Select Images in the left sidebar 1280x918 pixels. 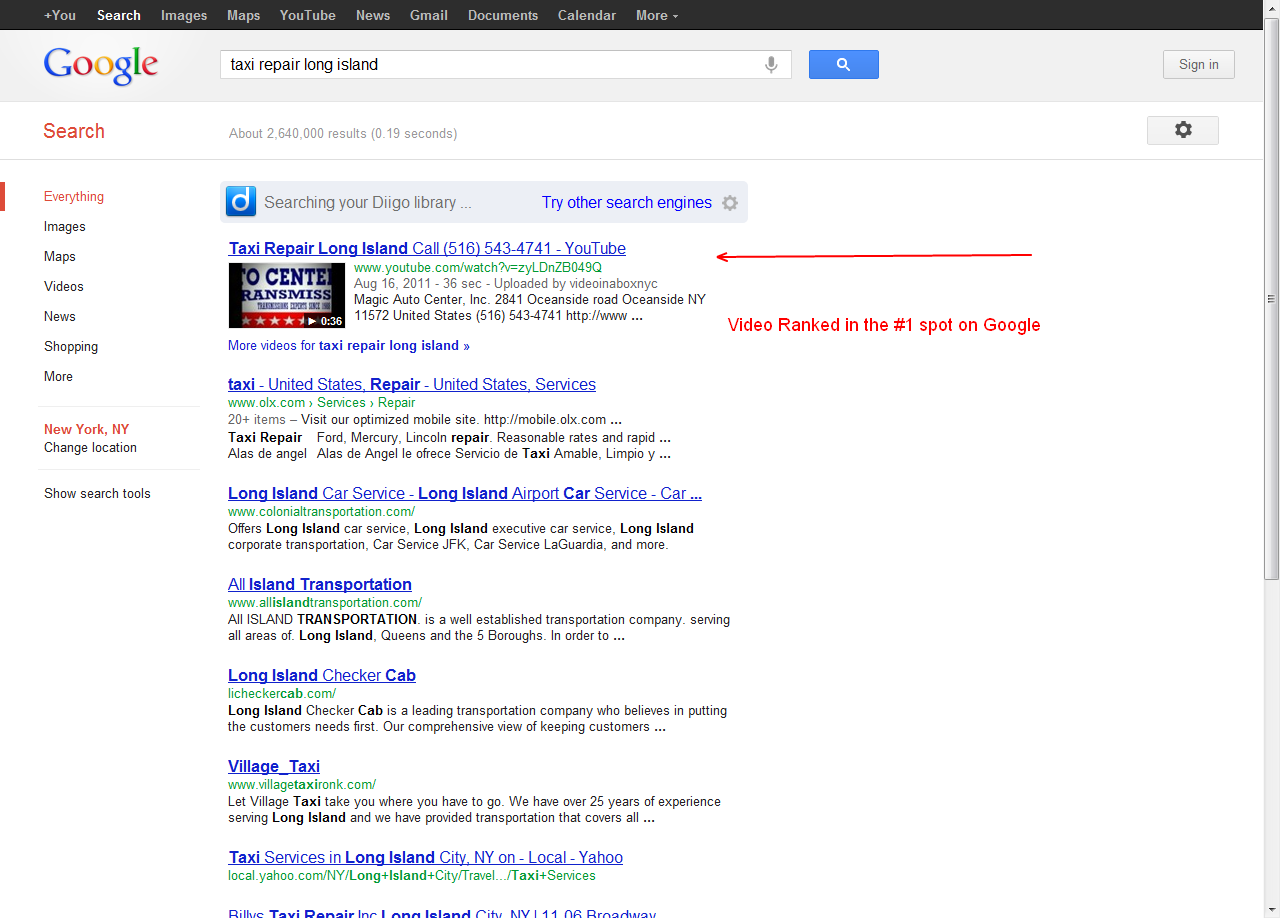coord(65,227)
